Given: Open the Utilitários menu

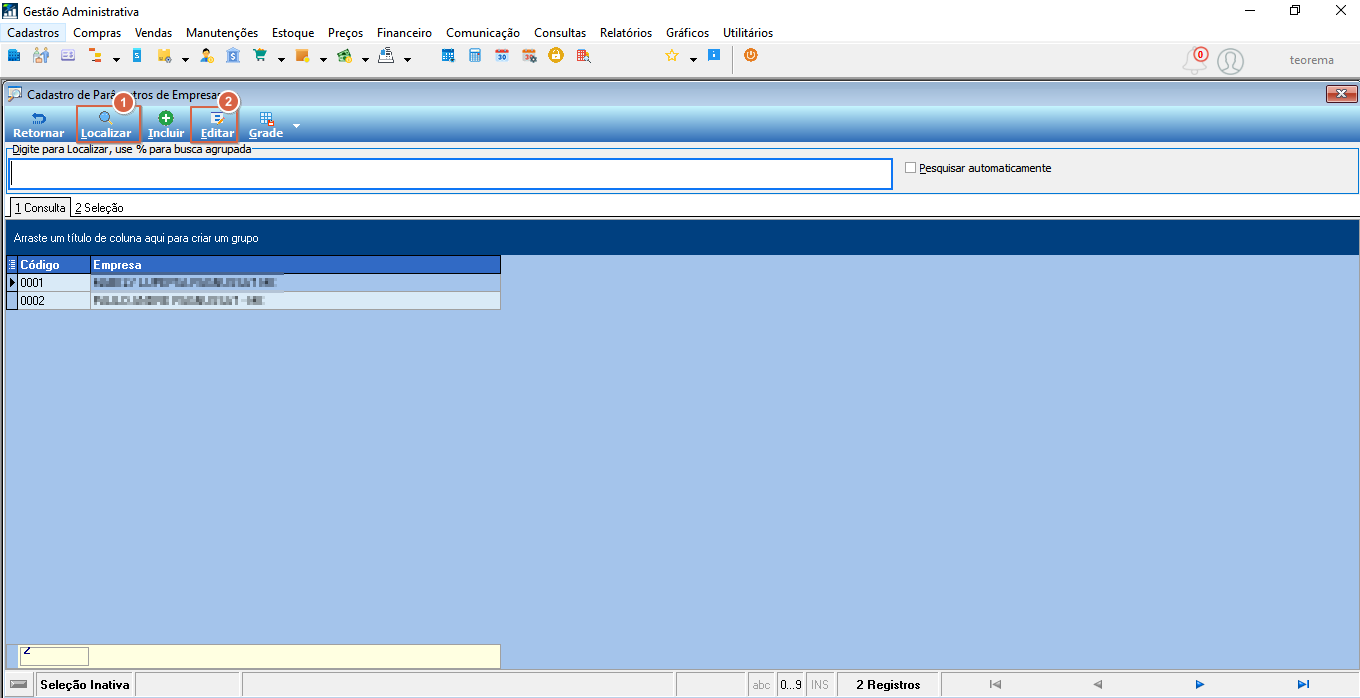Looking at the screenshot, I should 748,33.
